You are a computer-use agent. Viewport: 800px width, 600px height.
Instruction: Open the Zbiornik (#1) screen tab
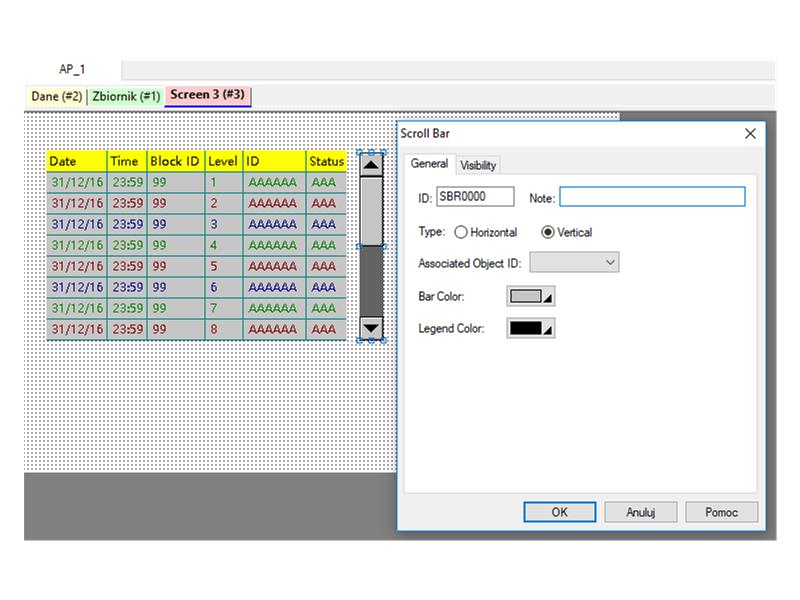coord(126,96)
